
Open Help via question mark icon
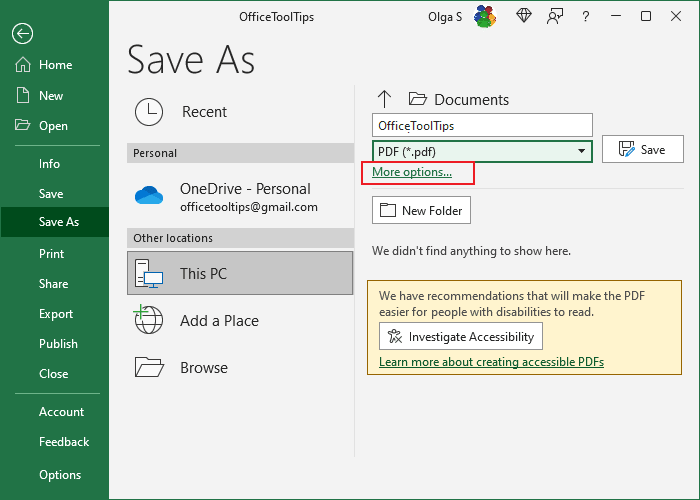click(x=585, y=16)
